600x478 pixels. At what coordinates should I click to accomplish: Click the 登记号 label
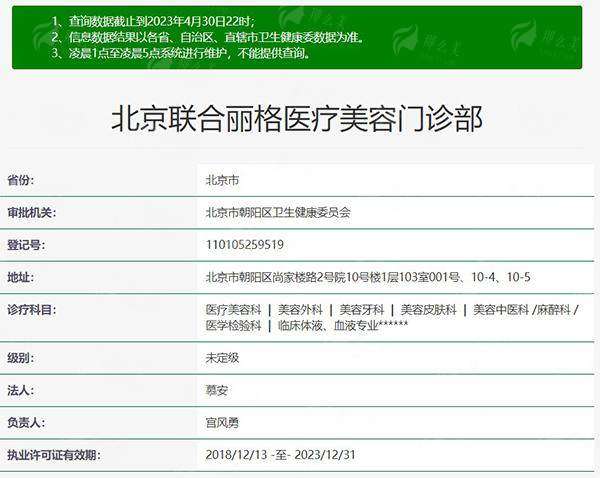[26, 245]
